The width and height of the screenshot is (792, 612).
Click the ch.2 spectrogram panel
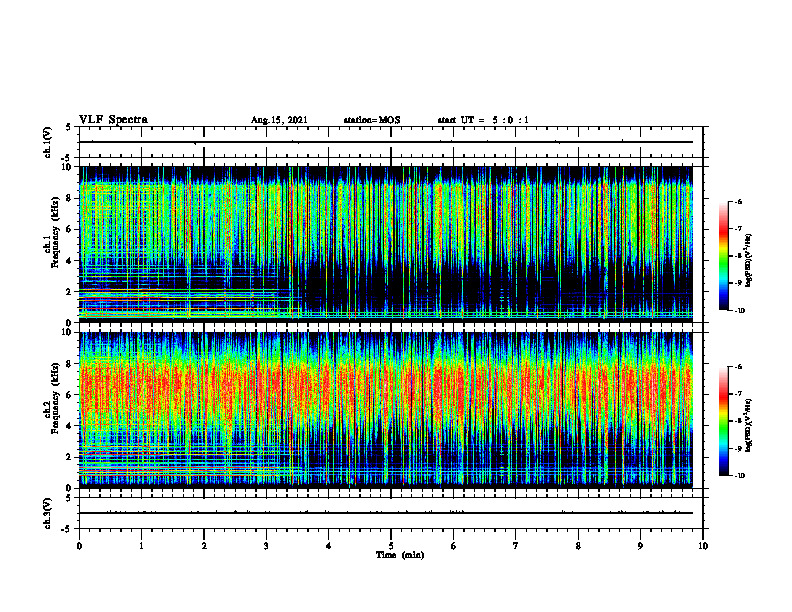pyautogui.click(x=385, y=410)
